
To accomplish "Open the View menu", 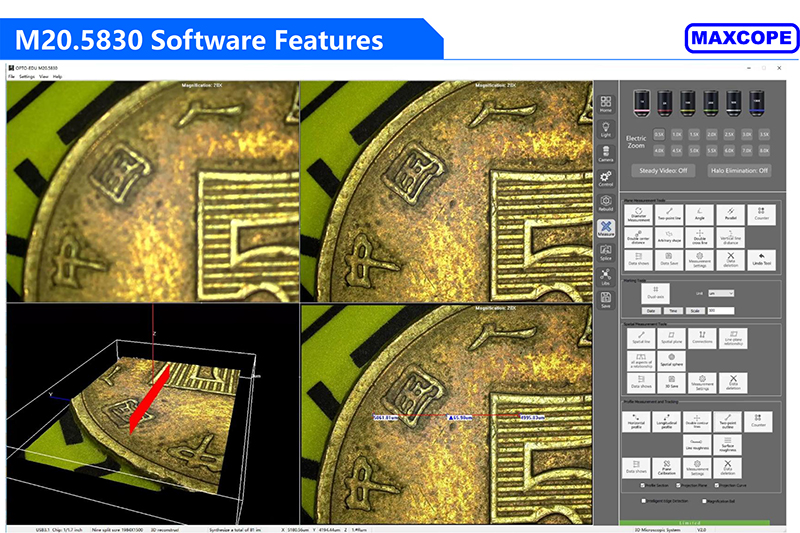I will 44,77.
